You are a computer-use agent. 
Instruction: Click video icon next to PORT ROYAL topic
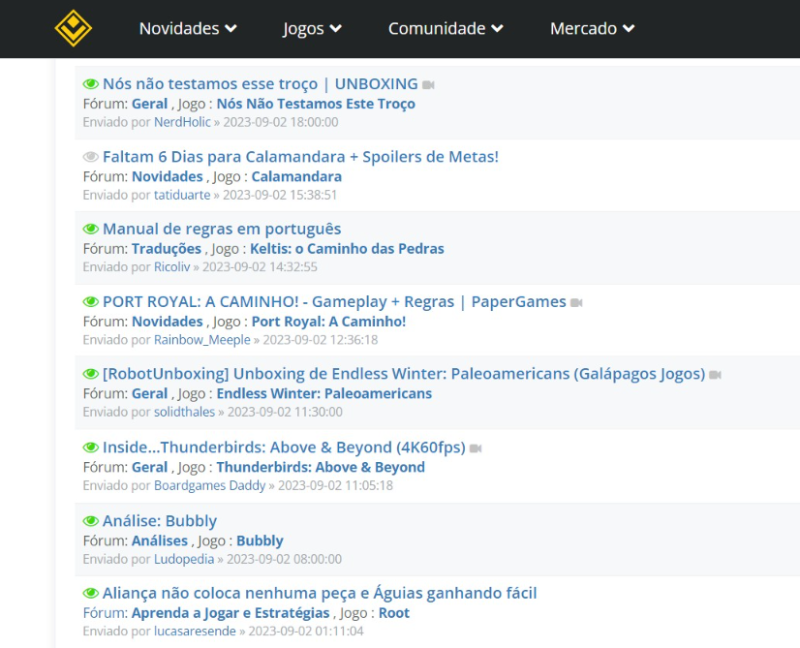pos(577,303)
